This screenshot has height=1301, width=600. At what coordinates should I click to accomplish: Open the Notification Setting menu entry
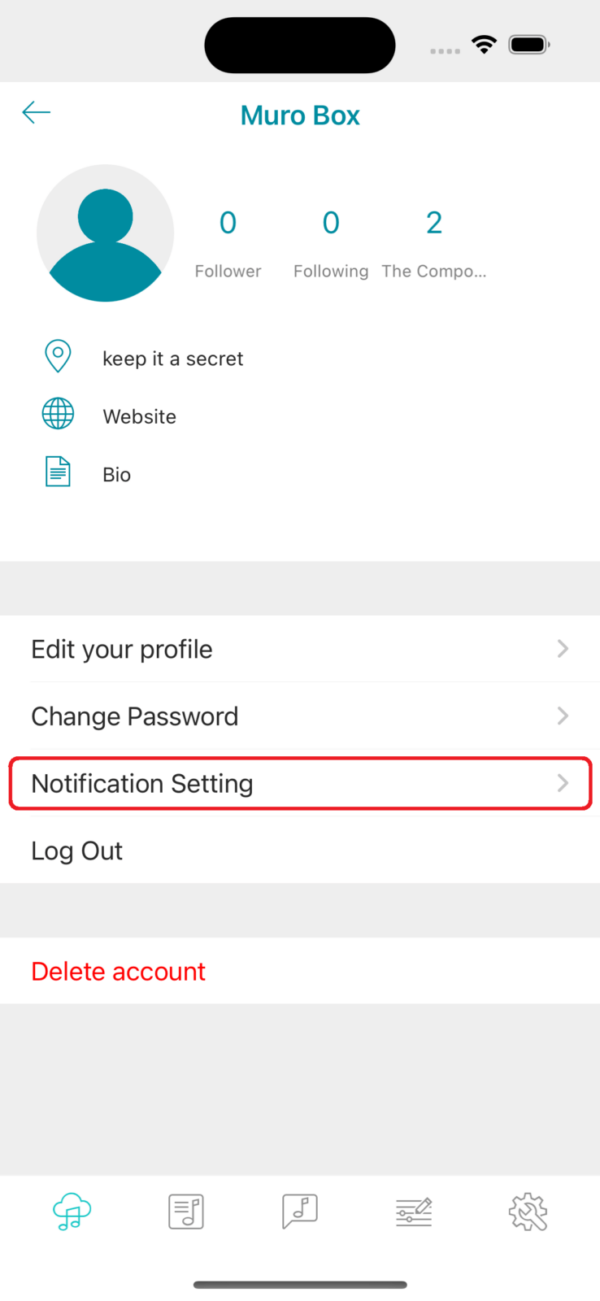point(142,783)
